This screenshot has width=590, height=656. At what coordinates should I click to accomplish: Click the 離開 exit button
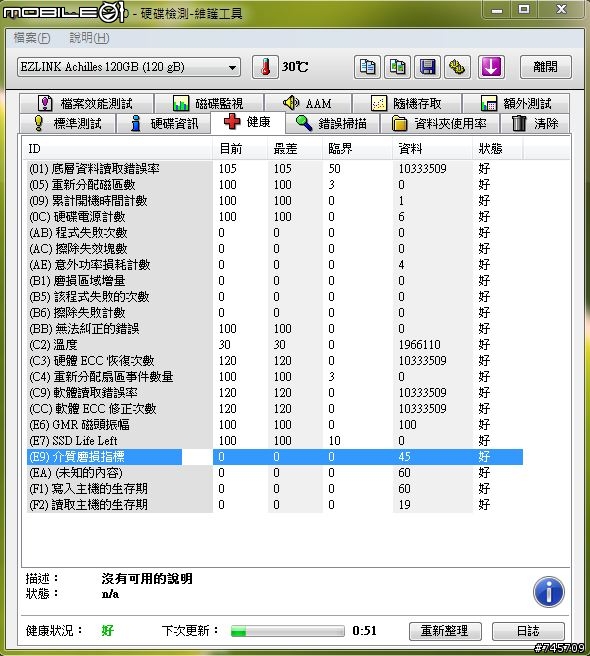pos(546,67)
